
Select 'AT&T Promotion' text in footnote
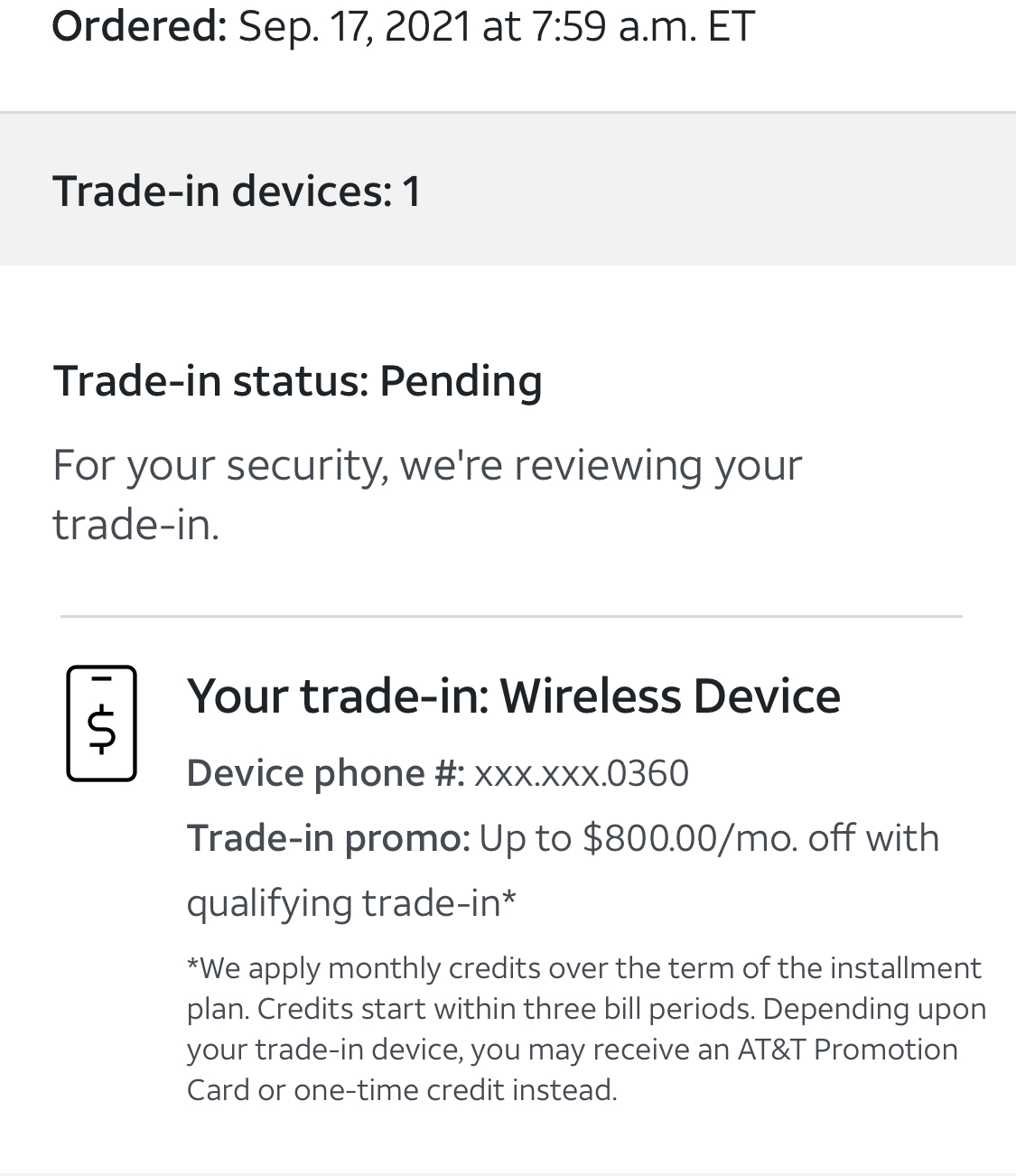click(847, 1050)
